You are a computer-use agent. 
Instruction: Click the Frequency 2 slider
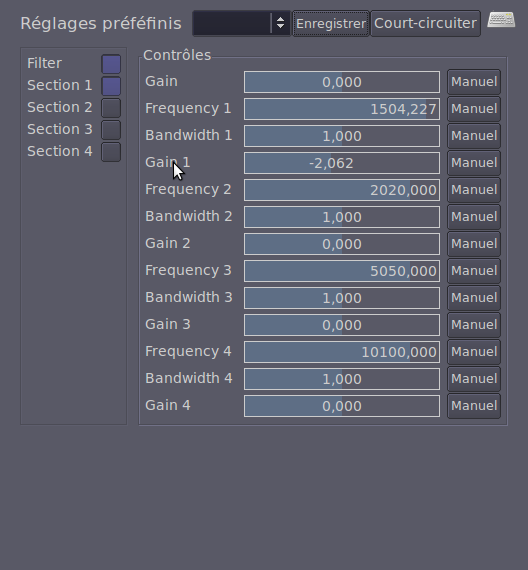click(x=342, y=190)
